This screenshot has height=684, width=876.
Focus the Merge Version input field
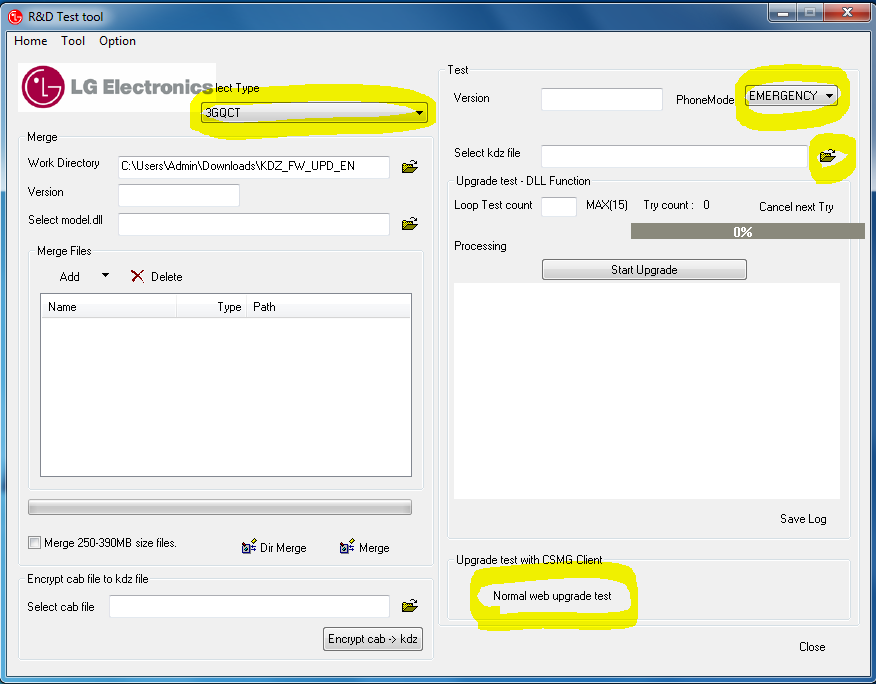click(179, 195)
